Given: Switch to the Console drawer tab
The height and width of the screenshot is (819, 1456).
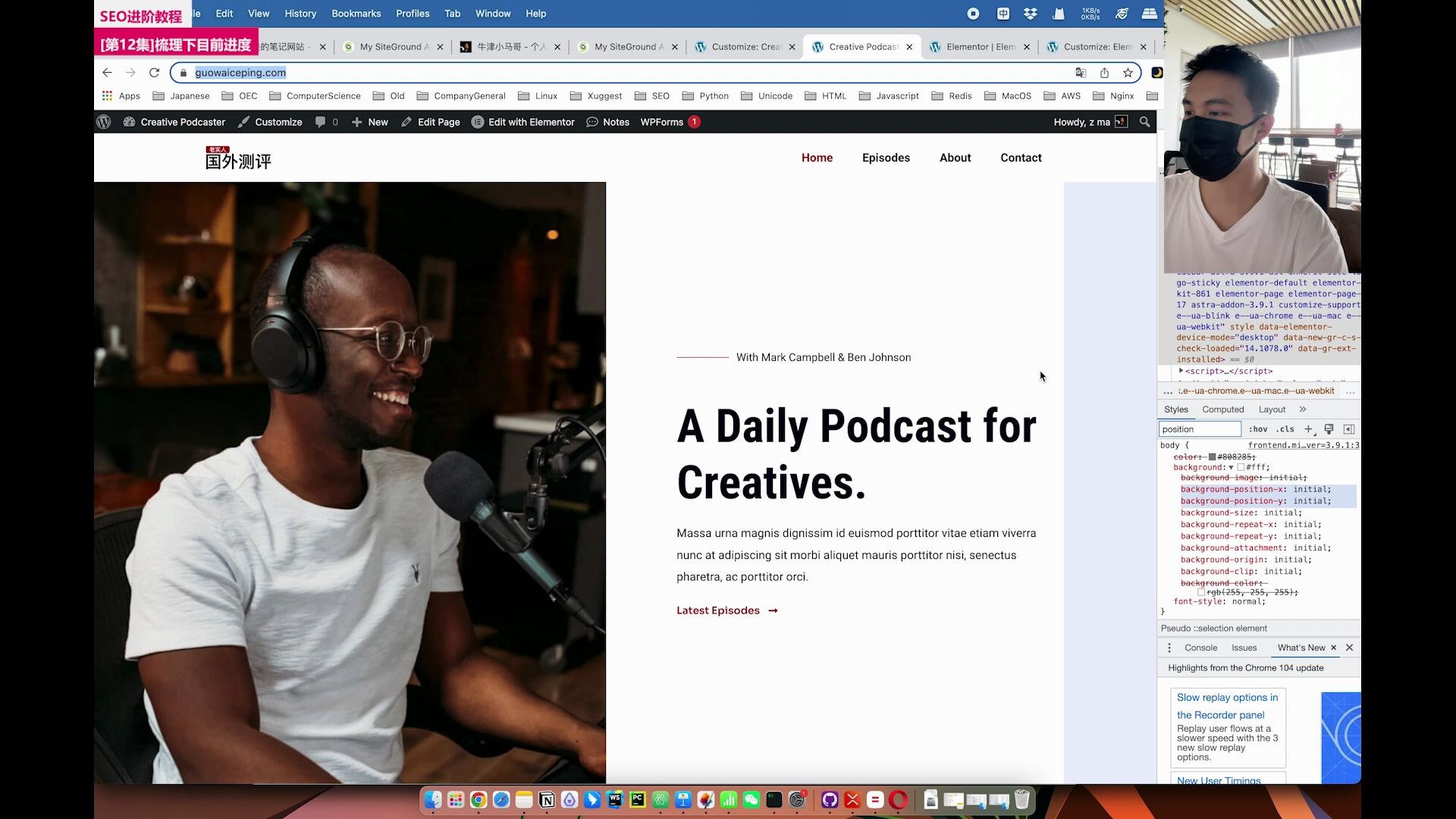Looking at the screenshot, I should click(x=1200, y=648).
